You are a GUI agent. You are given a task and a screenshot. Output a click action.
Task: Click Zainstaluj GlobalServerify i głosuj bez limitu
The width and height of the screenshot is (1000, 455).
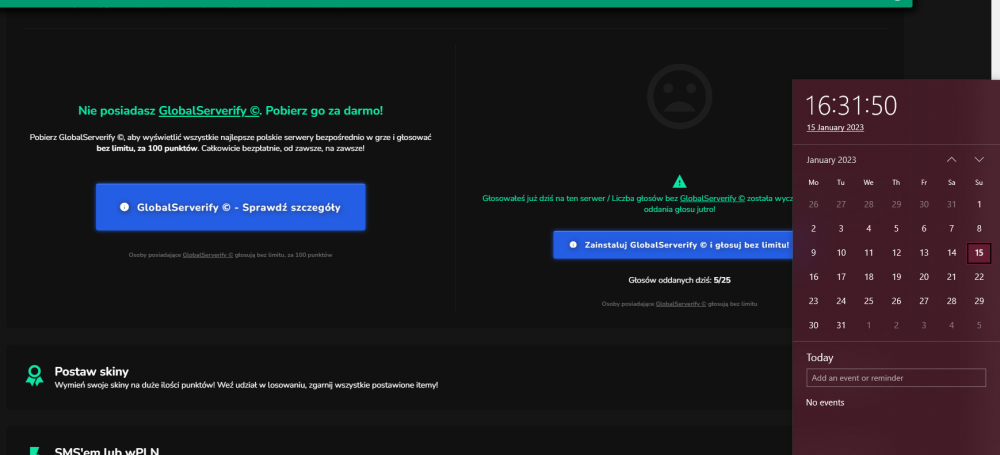tap(673, 244)
